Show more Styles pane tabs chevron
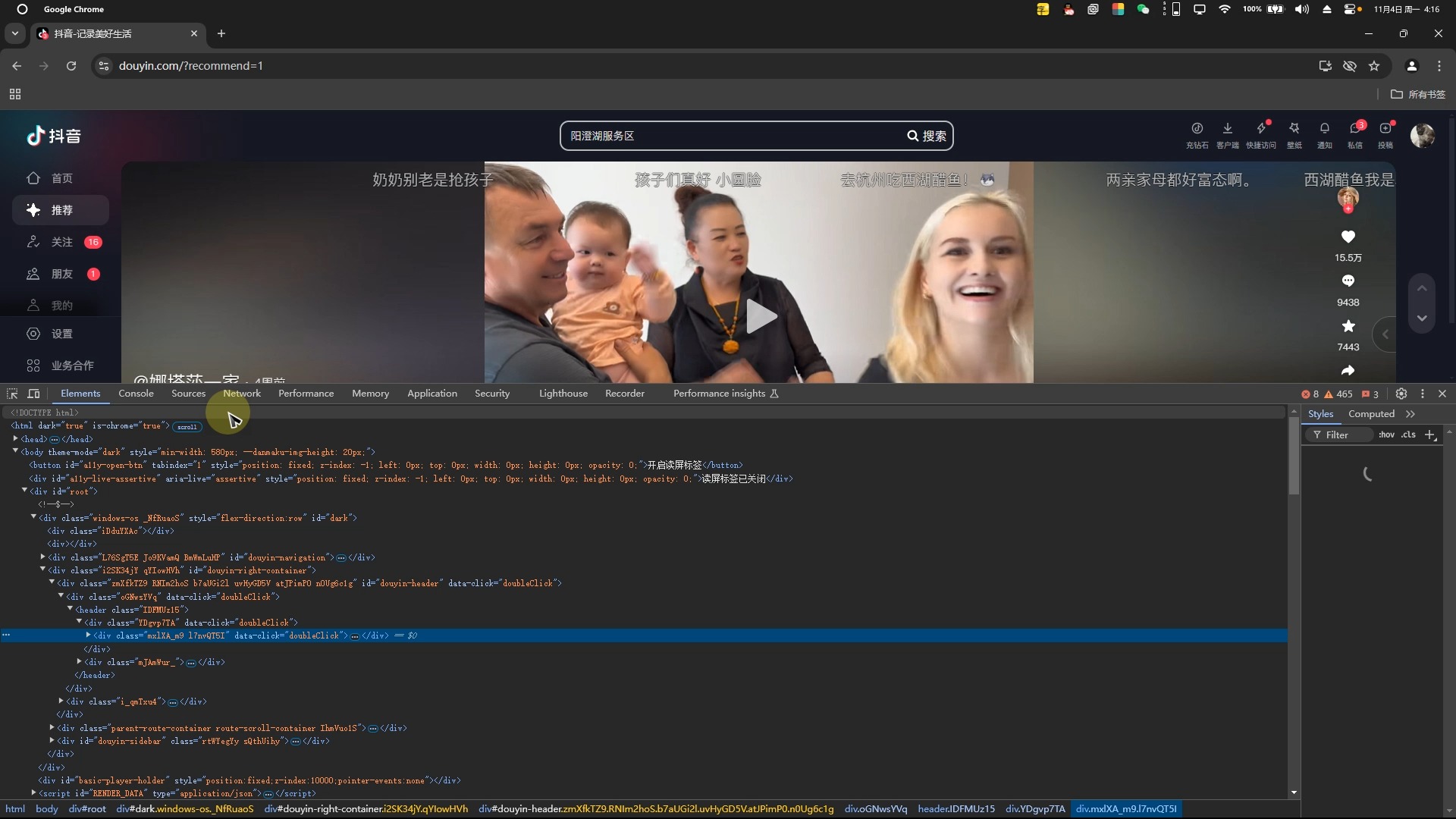 (1410, 414)
